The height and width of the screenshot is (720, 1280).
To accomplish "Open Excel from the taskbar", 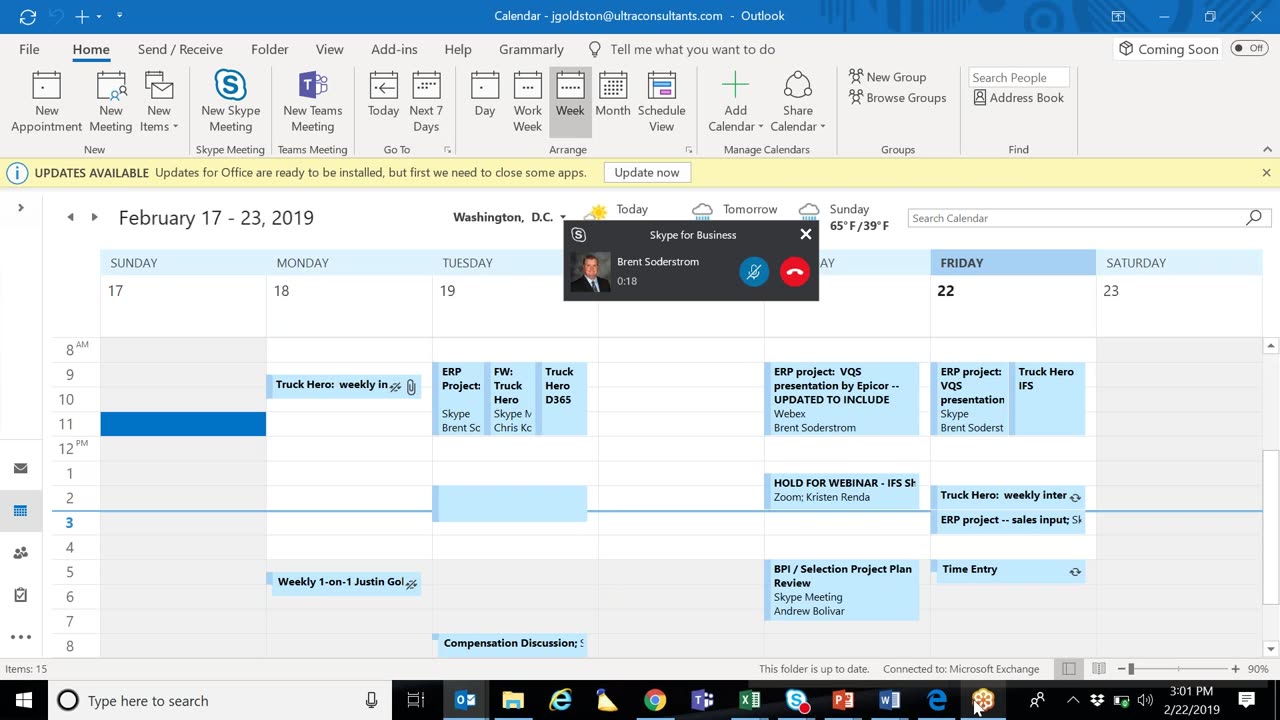I will point(749,700).
